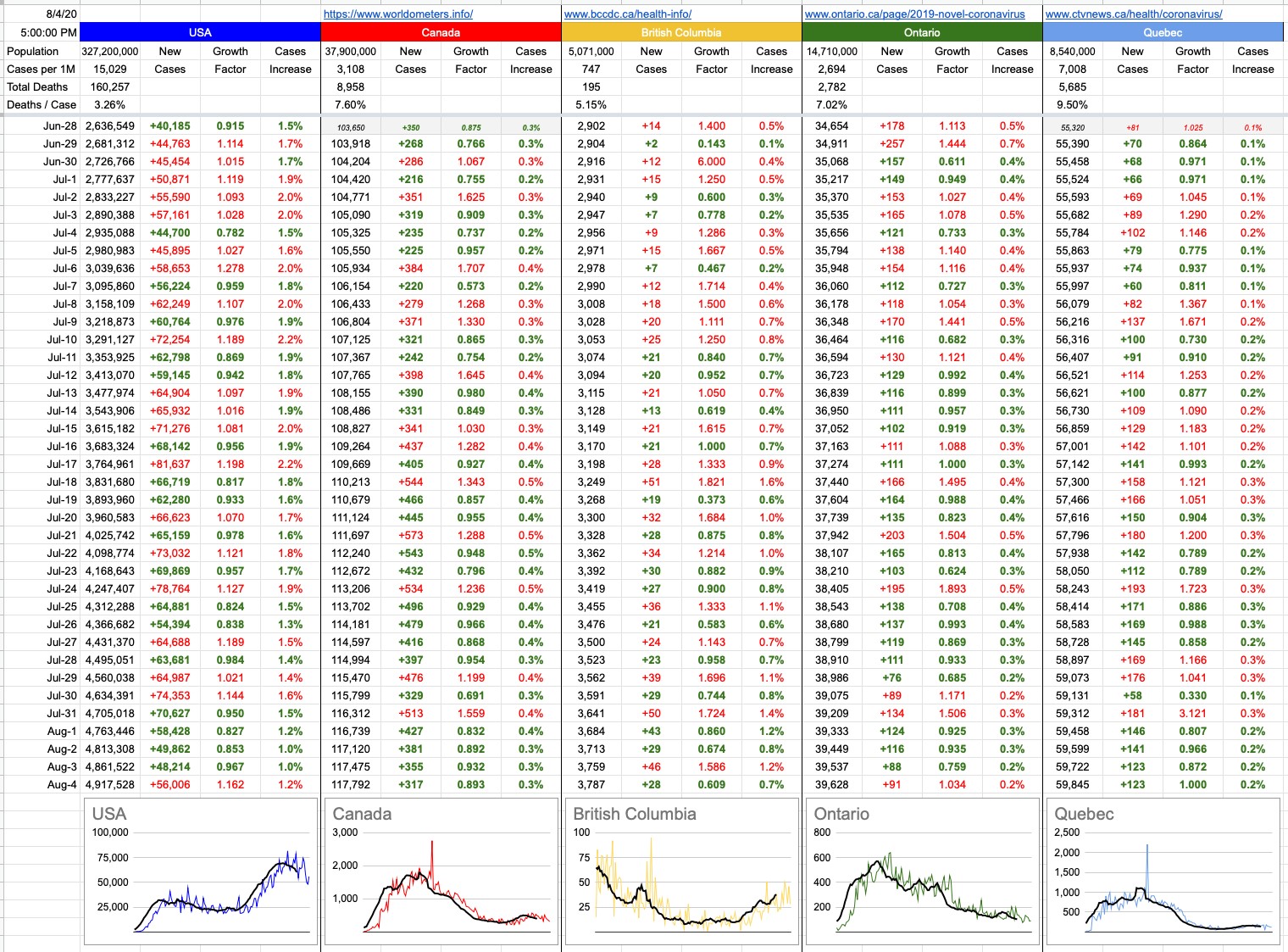Select Quebec population 8,540,000 cell
Screen dimensions: 1288x952
pyautogui.click(x=1073, y=51)
